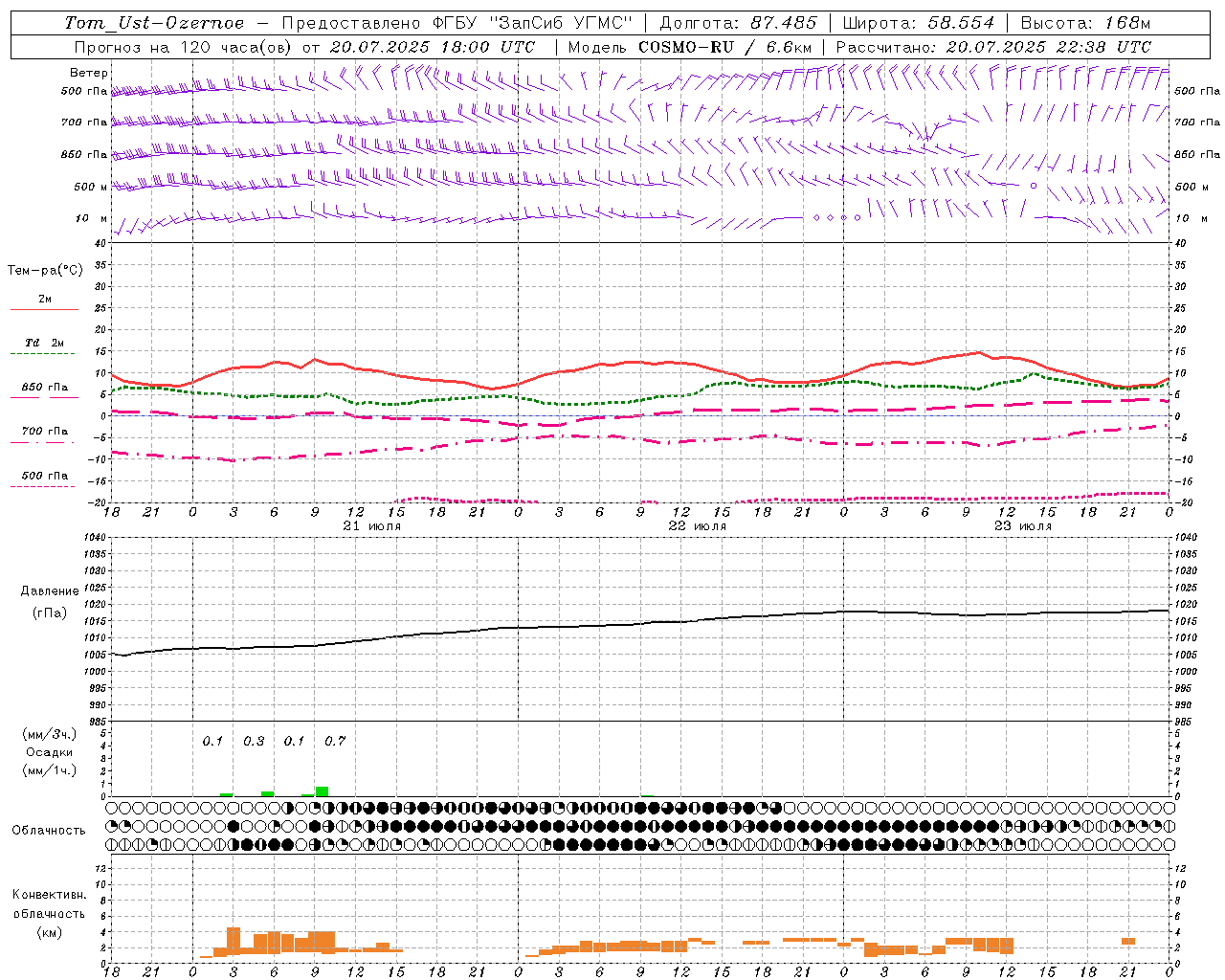
Task: Click the Долгота: 87.485 value
Action: pyautogui.click(x=738, y=23)
